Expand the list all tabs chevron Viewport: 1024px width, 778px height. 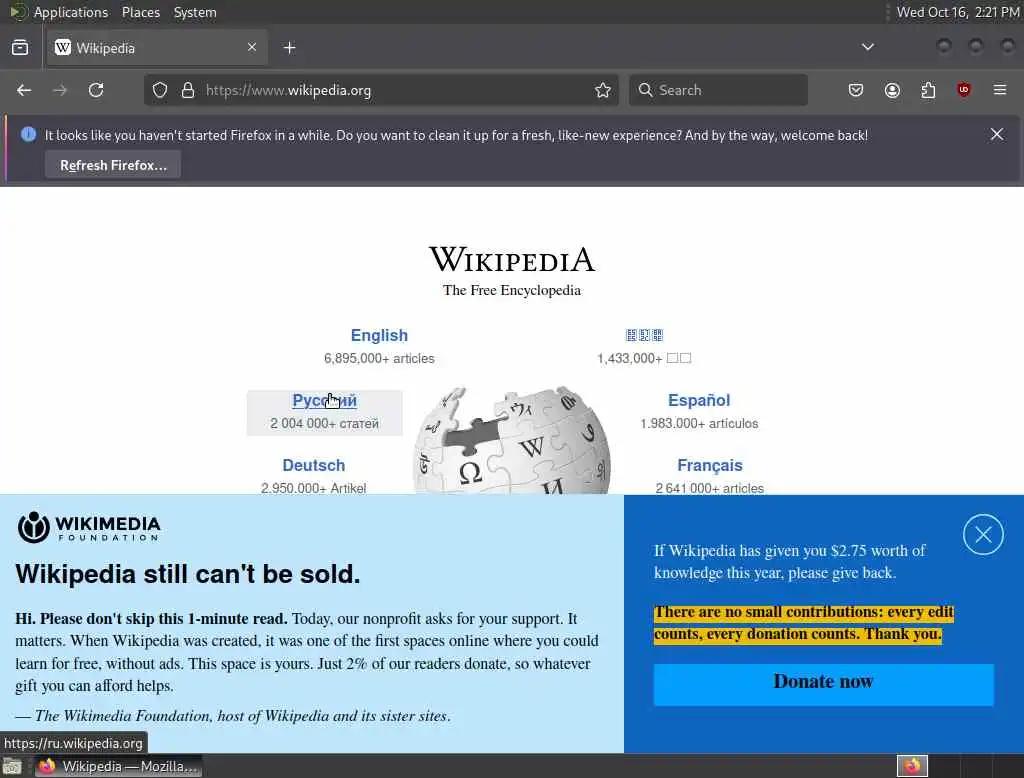(x=868, y=47)
